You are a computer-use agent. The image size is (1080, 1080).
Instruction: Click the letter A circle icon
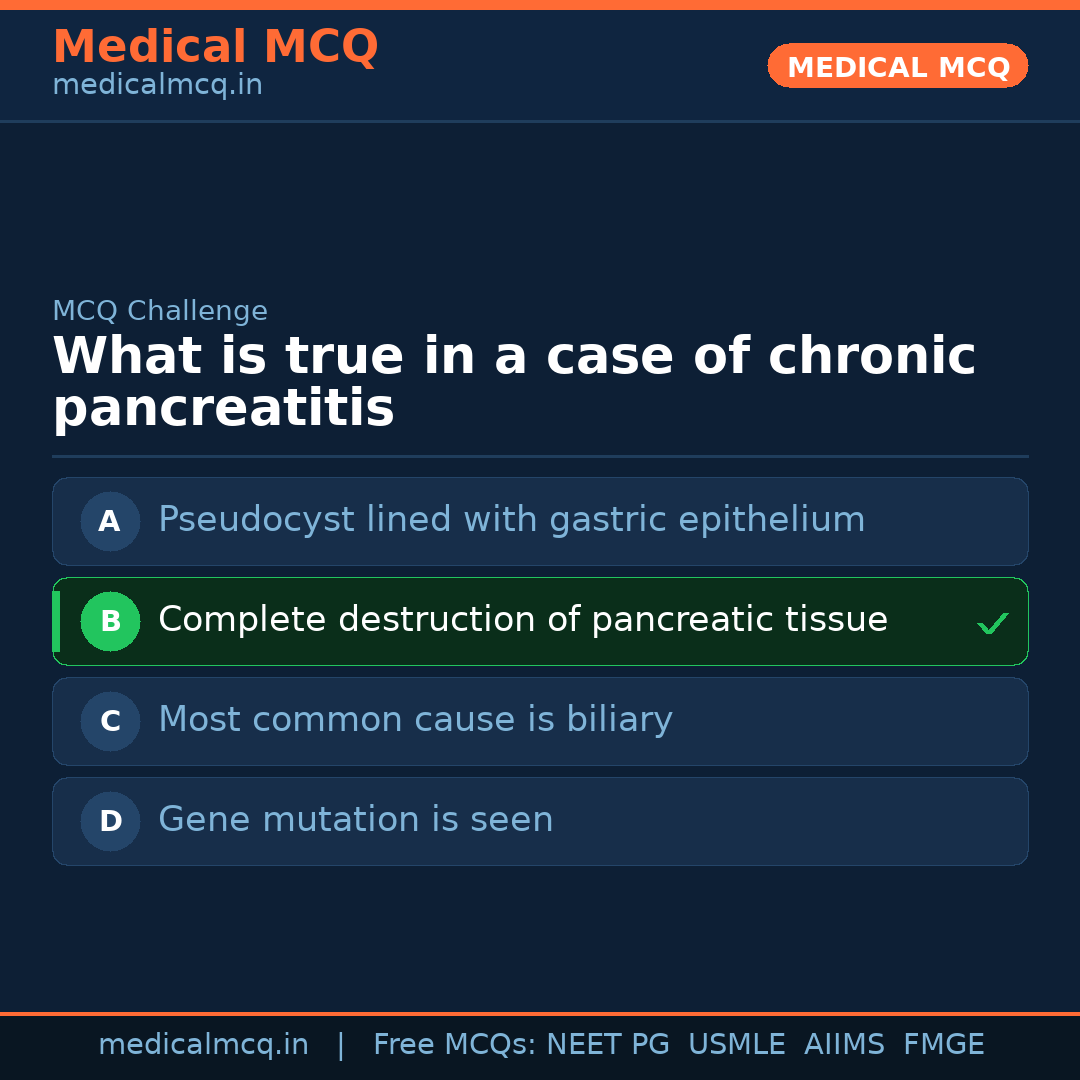tap(110, 521)
